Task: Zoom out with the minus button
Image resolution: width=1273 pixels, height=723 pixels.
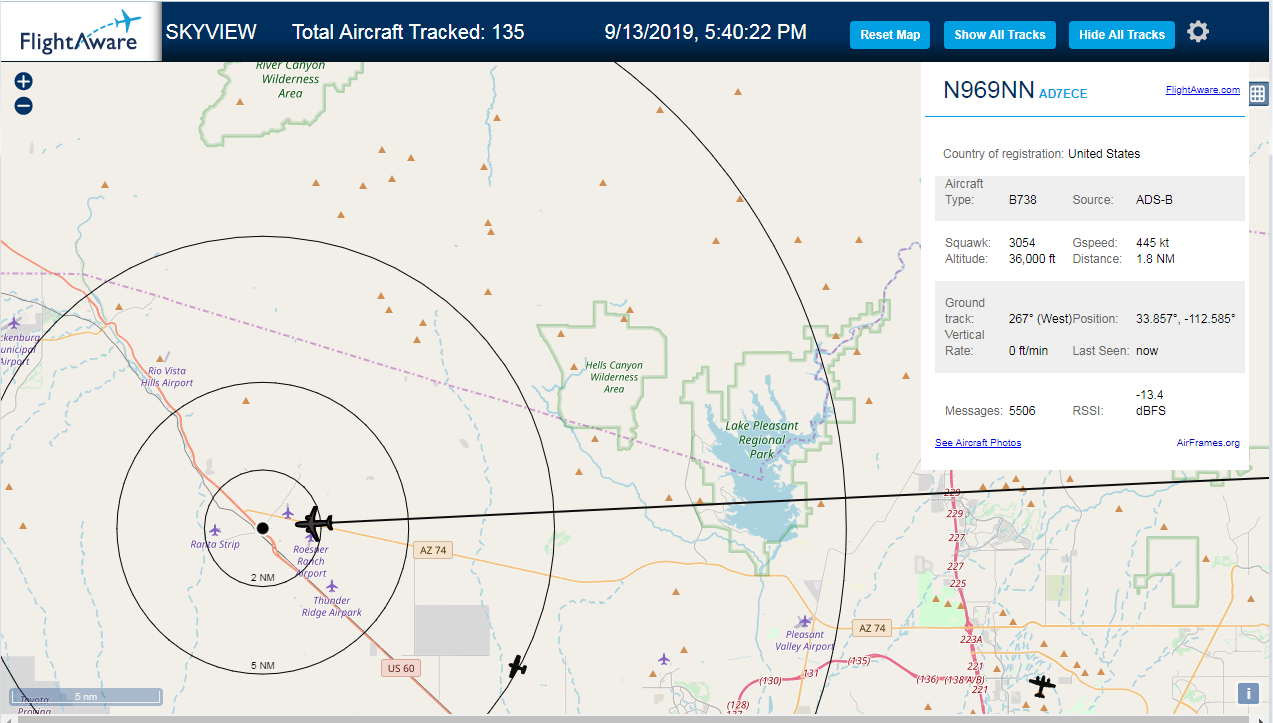Action: click(x=24, y=106)
